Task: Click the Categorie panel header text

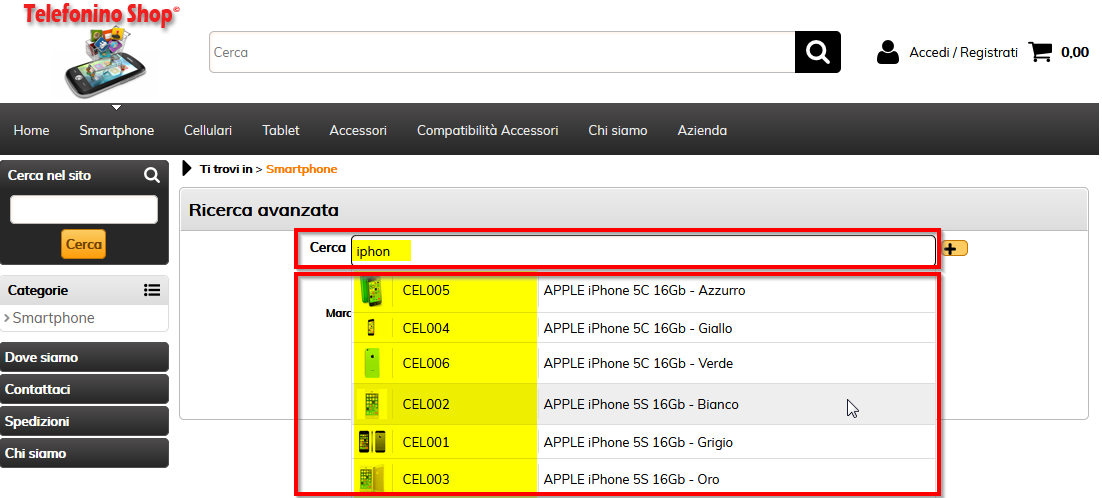Action: tap(38, 290)
